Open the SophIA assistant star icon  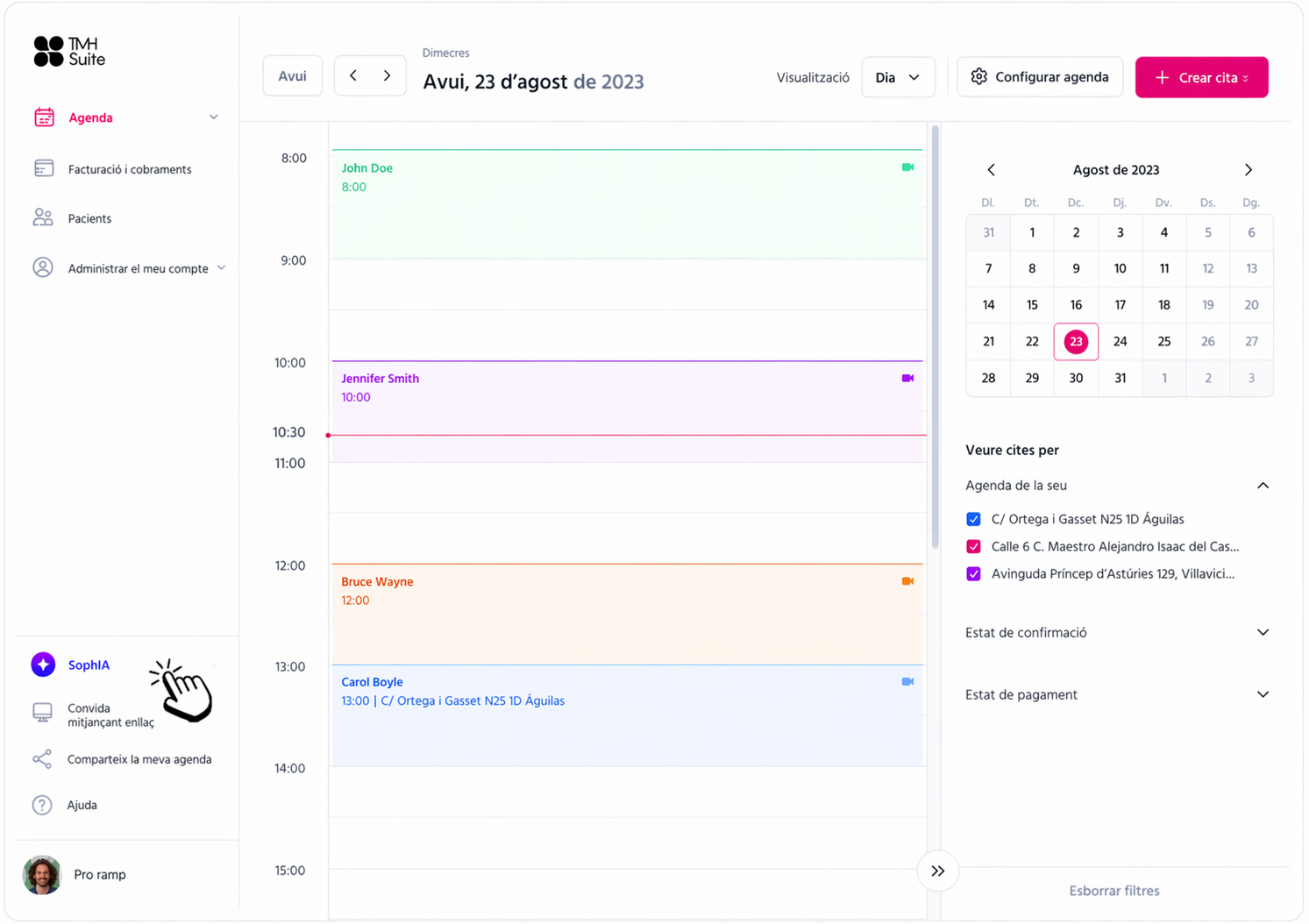pos(43,665)
